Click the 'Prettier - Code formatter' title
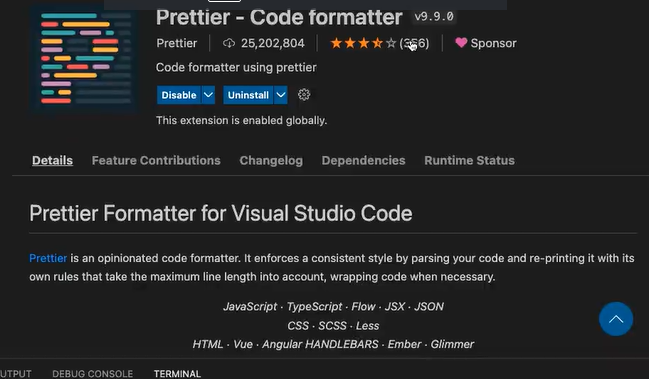 click(279, 17)
